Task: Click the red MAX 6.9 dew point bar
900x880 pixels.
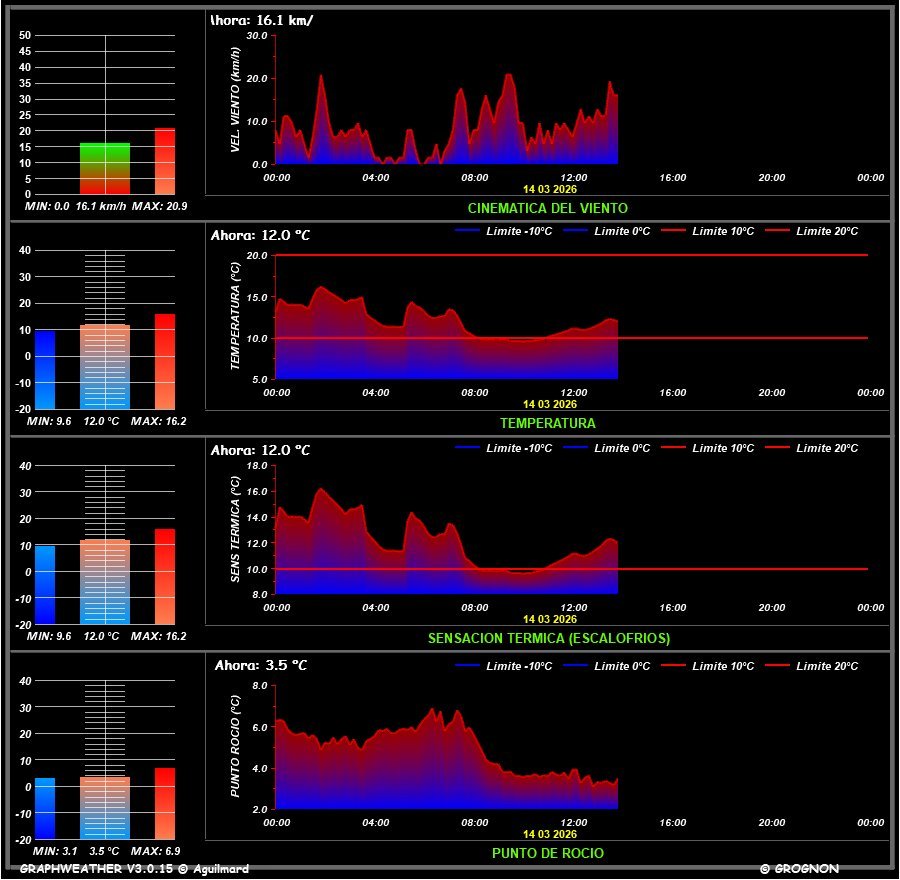Action: (165, 803)
